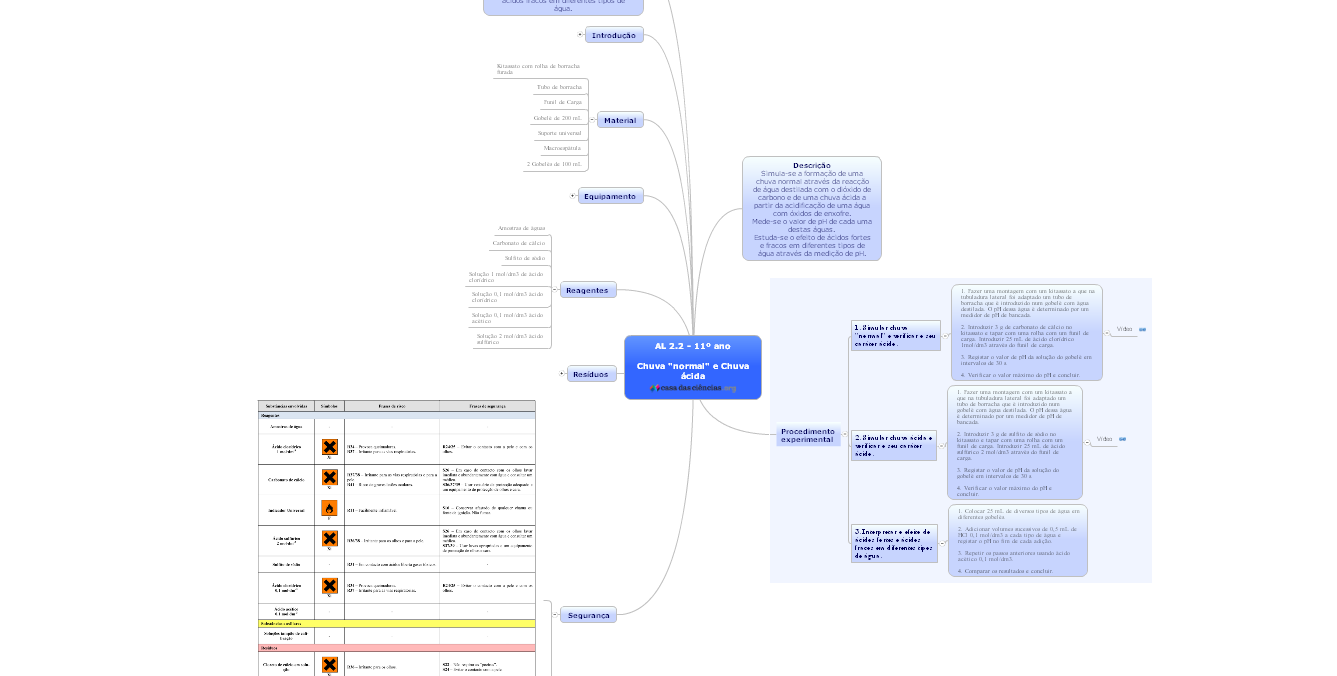The height and width of the screenshot is (676, 1337).
Task: Expand the Equipamento branch
Action: [573, 196]
